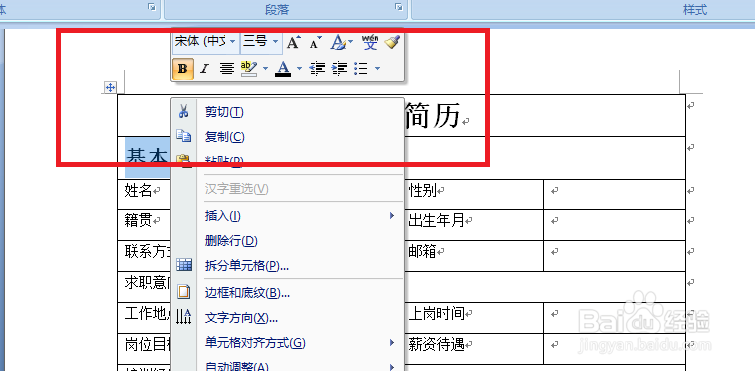The height and width of the screenshot is (371, 755).
Task: Expand the 单元格对齐方式(G) submenu
Action: [392, 343]
